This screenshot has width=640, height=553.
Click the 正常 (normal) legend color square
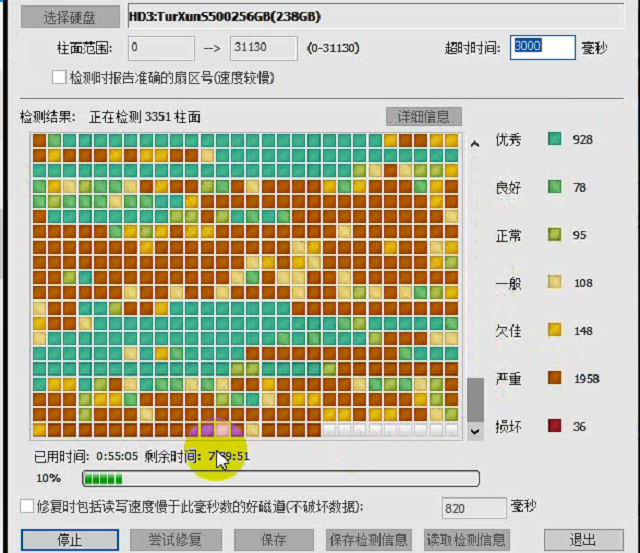(x=555, y=235)
